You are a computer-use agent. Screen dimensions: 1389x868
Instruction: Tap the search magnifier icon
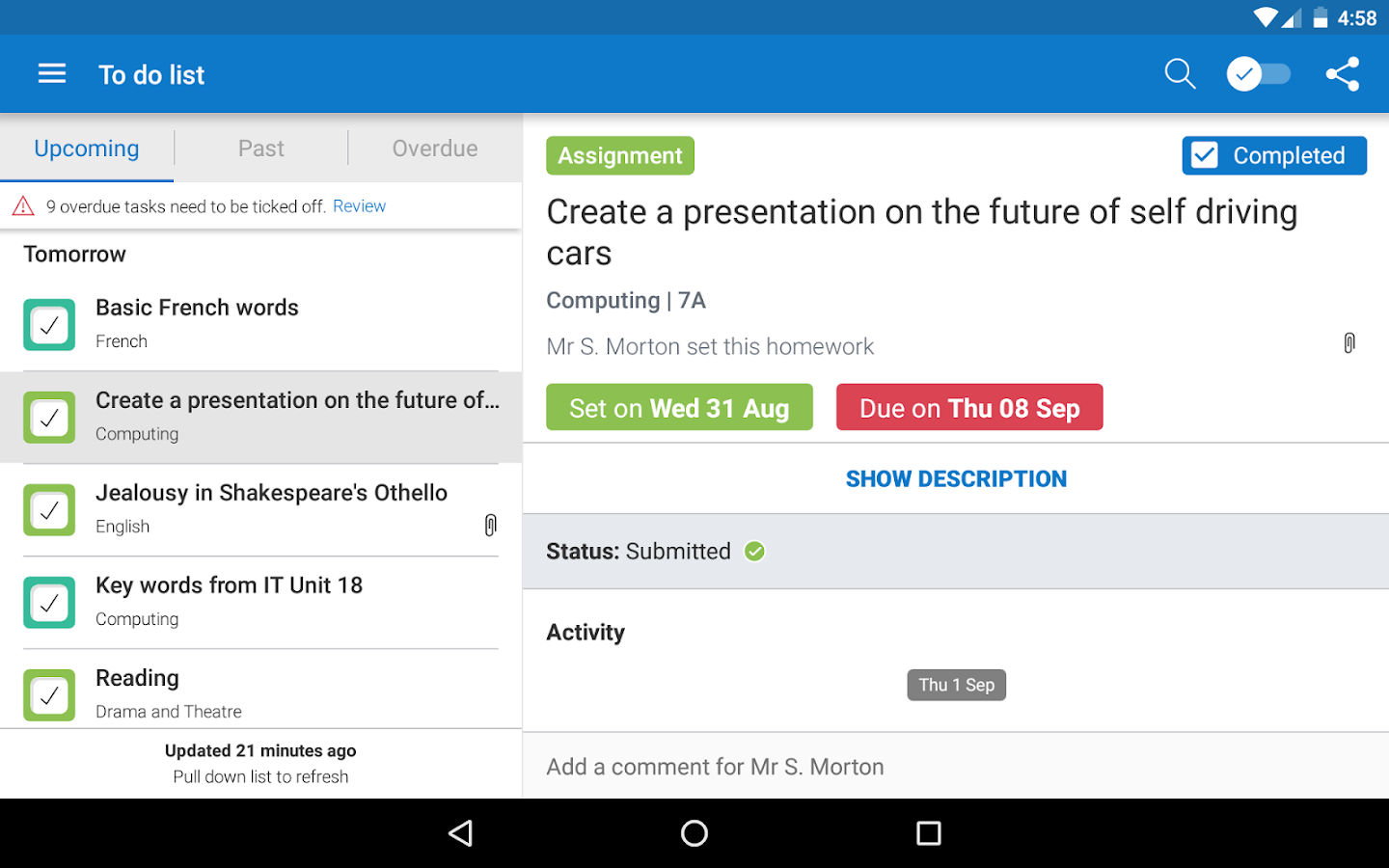click(1180, 74)
